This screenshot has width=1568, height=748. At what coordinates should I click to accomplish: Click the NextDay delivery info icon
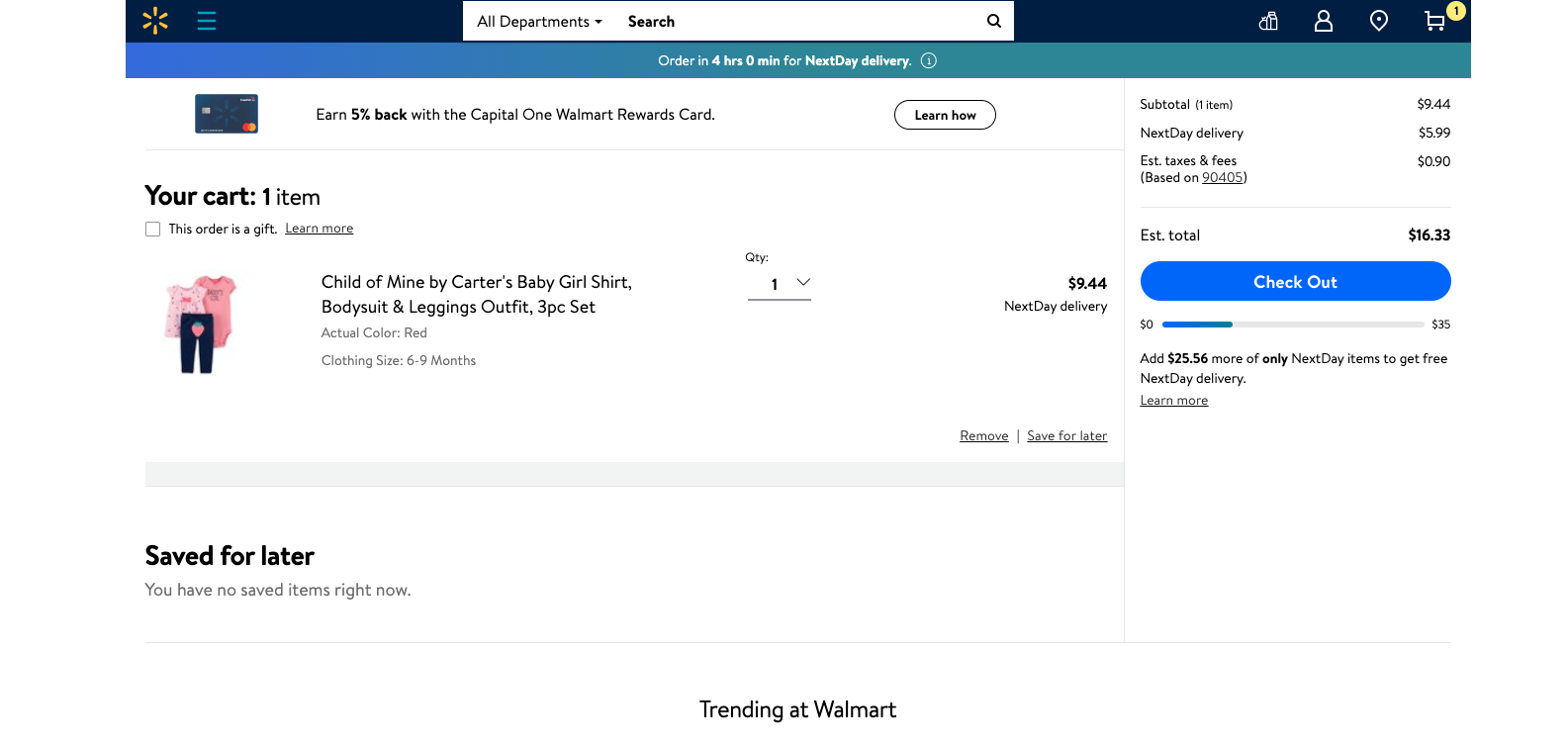point(929,60)
